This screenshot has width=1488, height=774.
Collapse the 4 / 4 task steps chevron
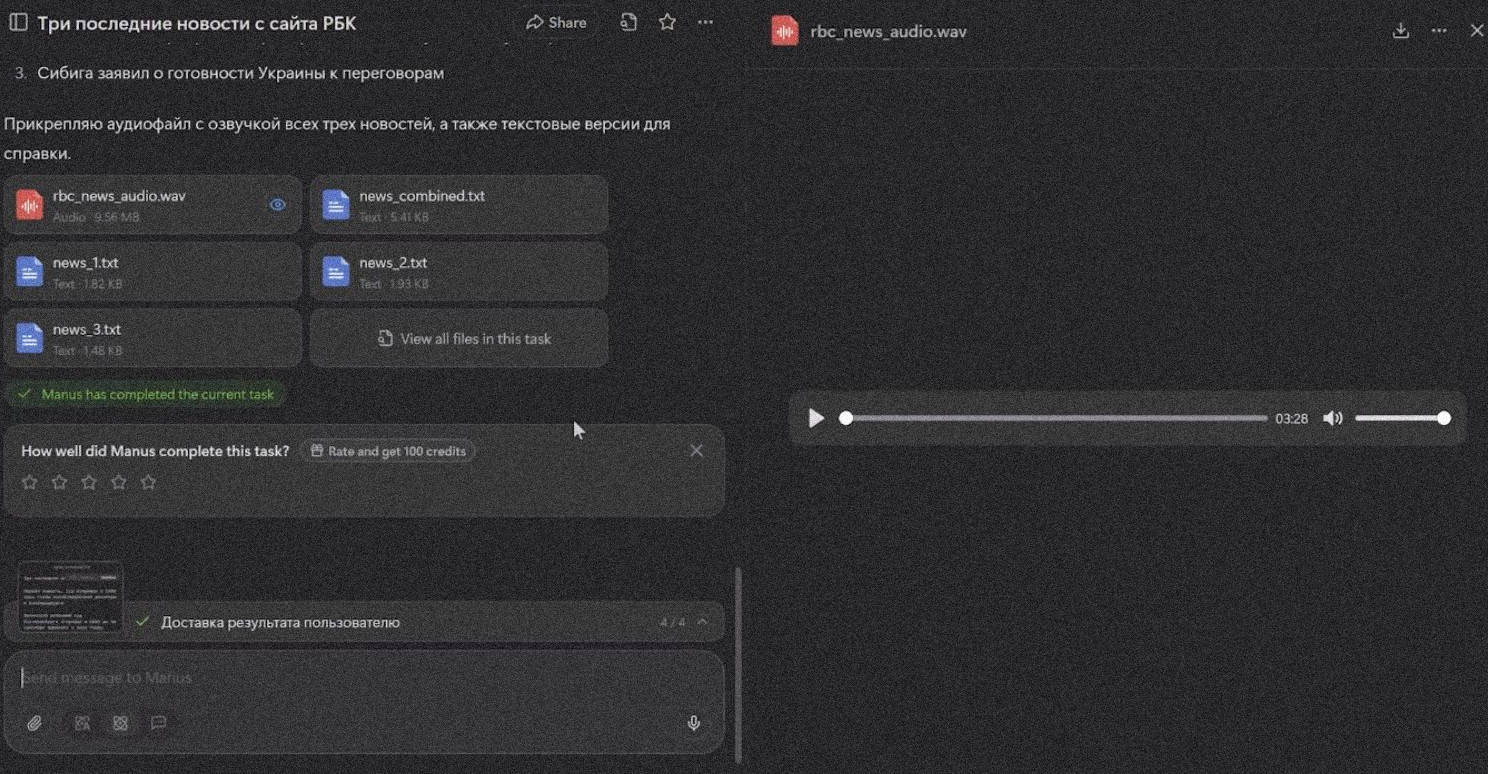click(703, 622)
